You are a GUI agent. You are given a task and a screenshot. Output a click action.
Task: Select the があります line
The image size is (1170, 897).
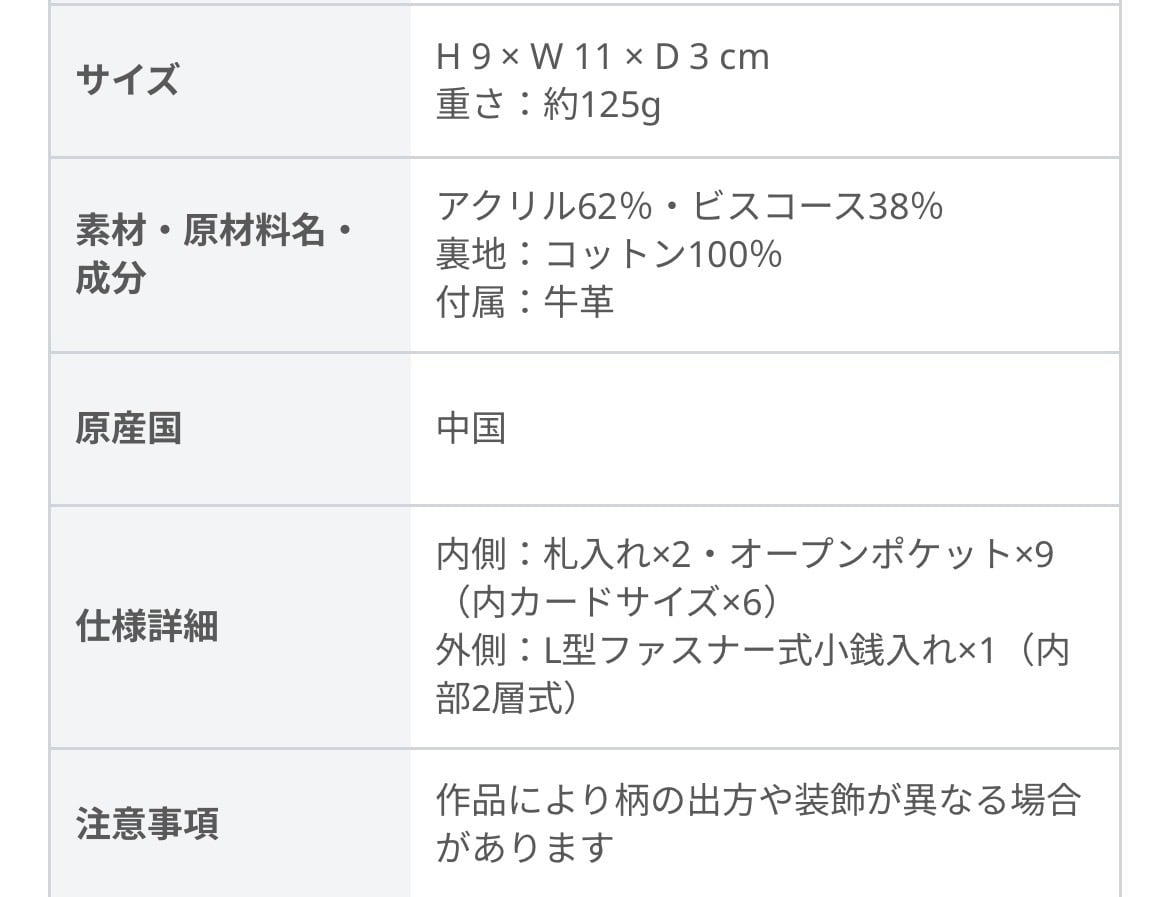(524, 848)
